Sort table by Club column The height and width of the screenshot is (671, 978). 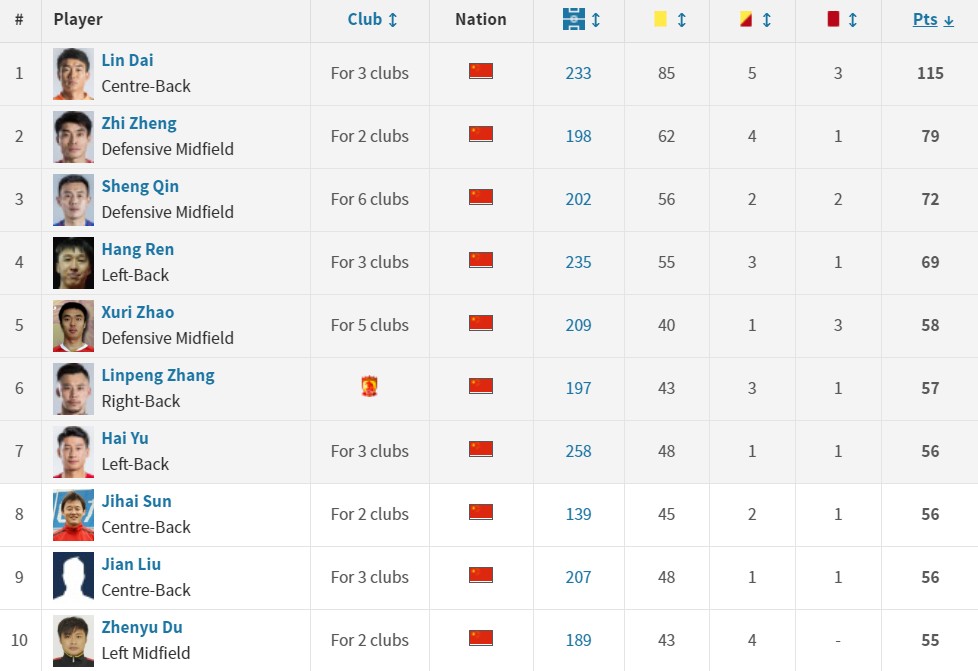372,20
